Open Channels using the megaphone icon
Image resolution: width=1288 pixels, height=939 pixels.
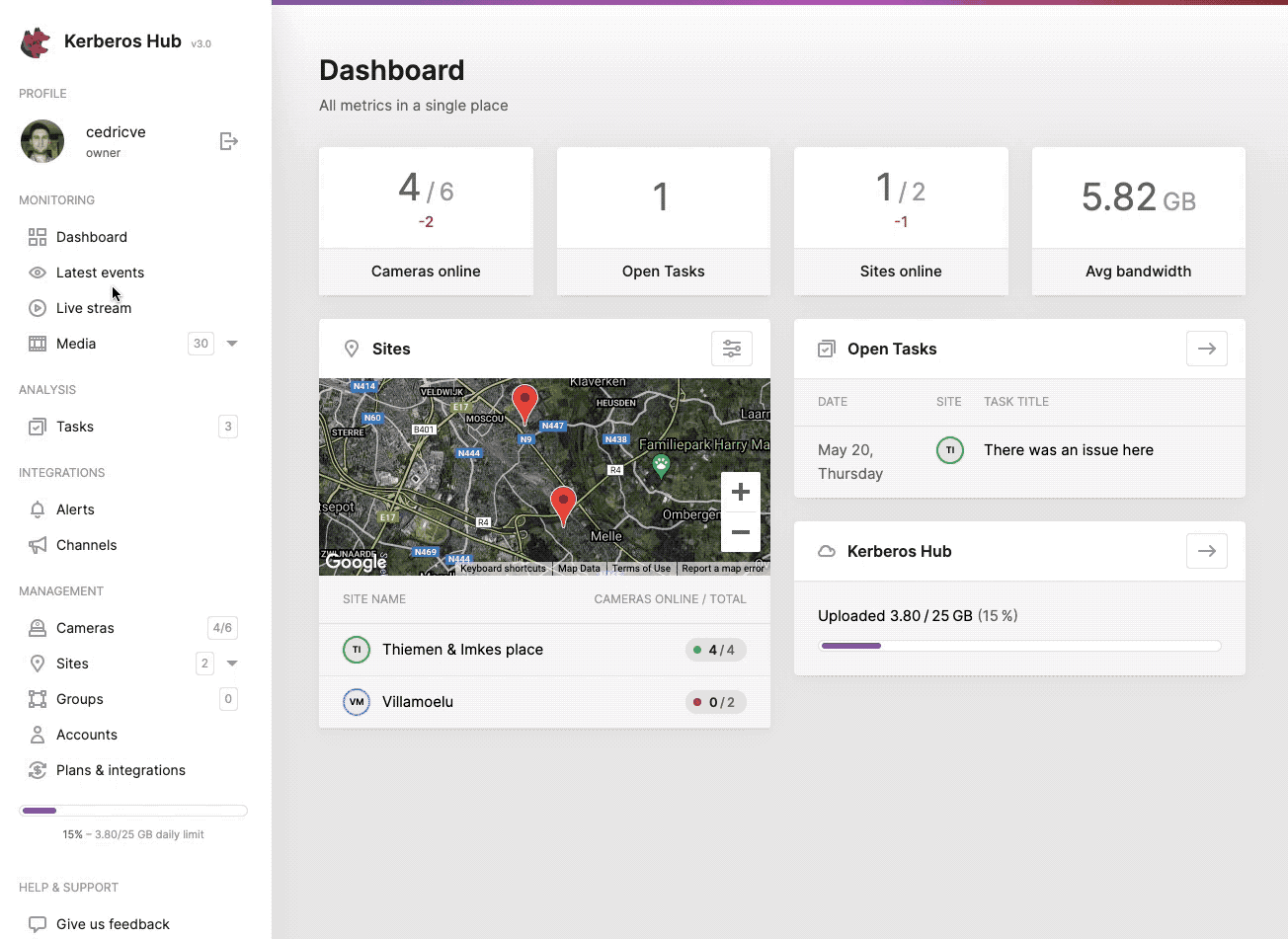[x=37, y=544]
